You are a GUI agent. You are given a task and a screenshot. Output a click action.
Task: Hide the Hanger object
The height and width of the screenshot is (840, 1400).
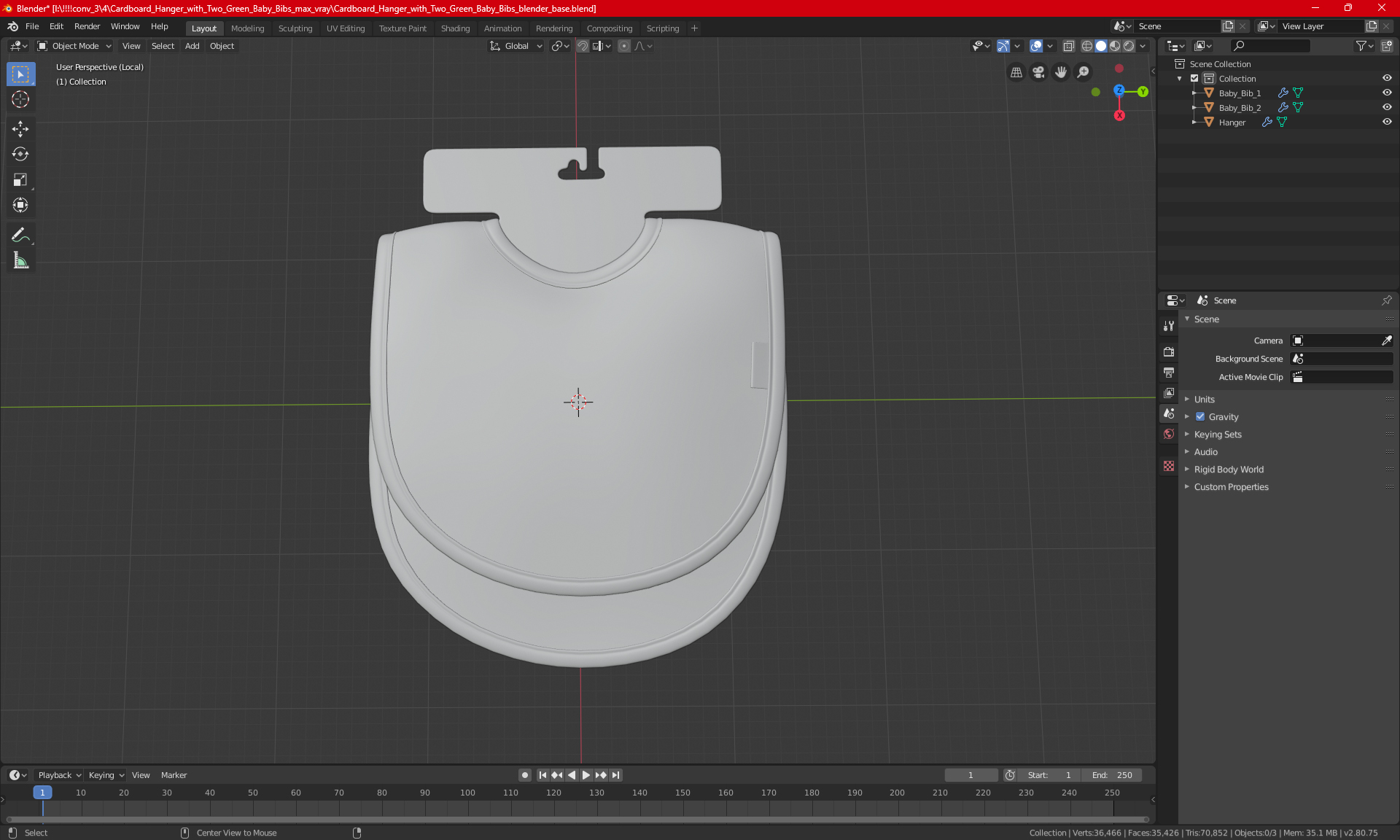pos(1387,122)
